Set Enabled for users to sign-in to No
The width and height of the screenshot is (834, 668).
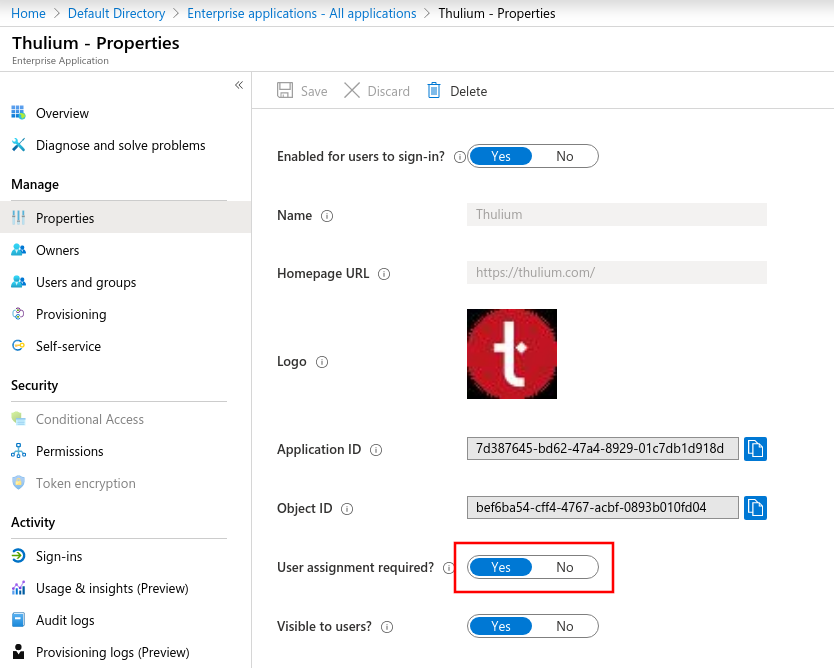pyautogui.click(x=564, y=156)
